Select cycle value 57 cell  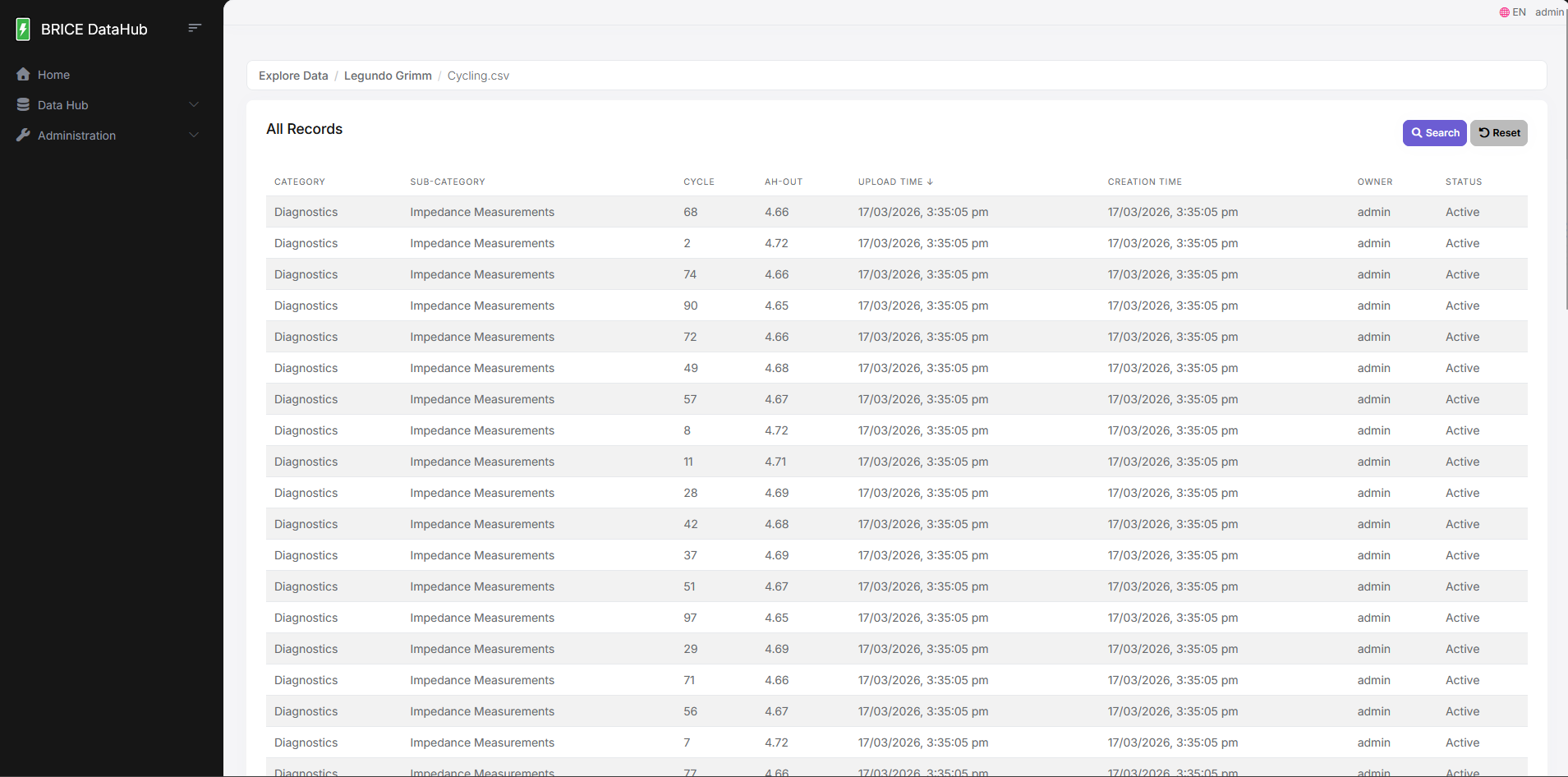pyautogui.click(x=690, y=399)
